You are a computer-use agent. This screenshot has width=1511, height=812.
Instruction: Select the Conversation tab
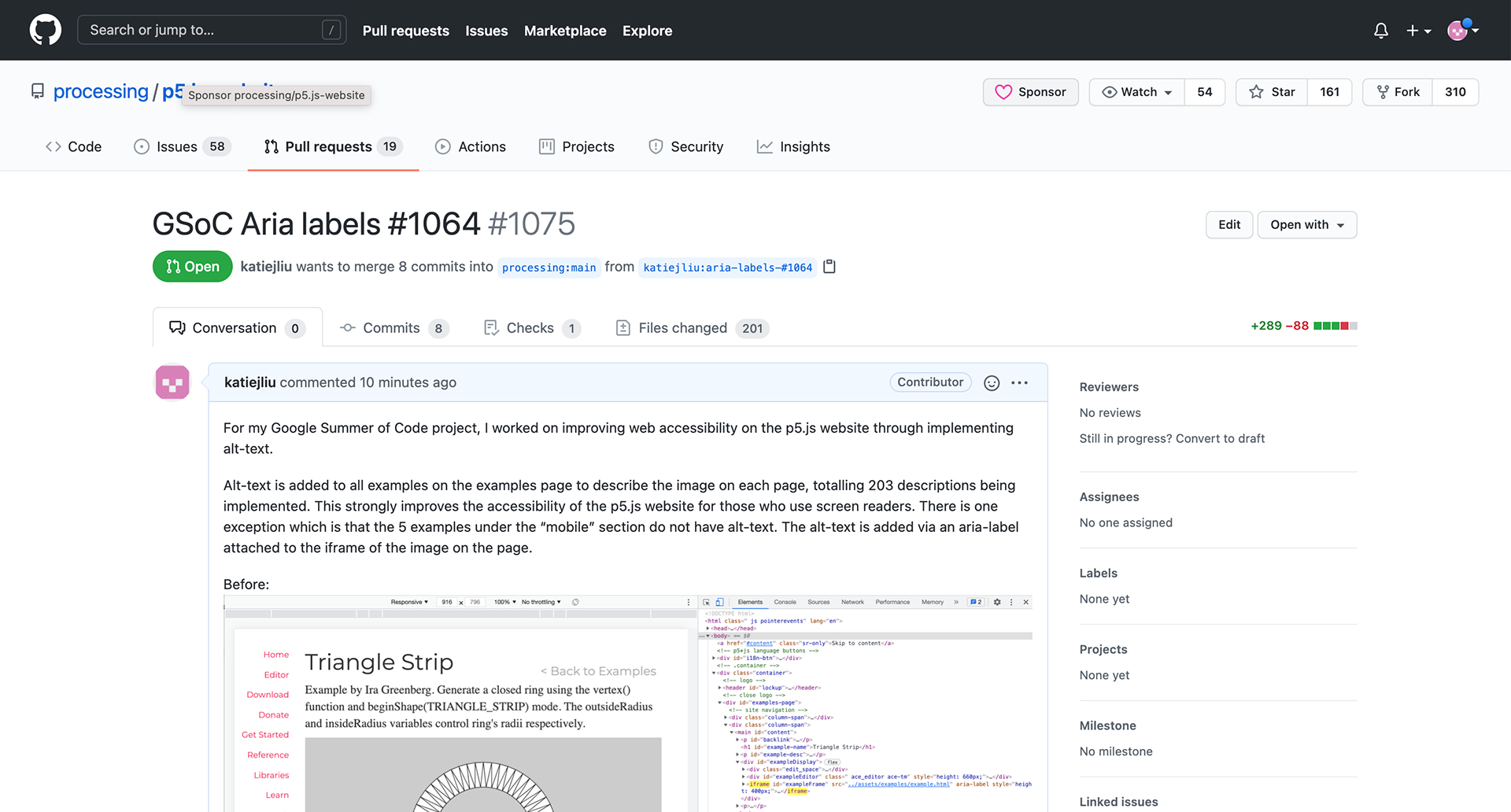[238, 327]
